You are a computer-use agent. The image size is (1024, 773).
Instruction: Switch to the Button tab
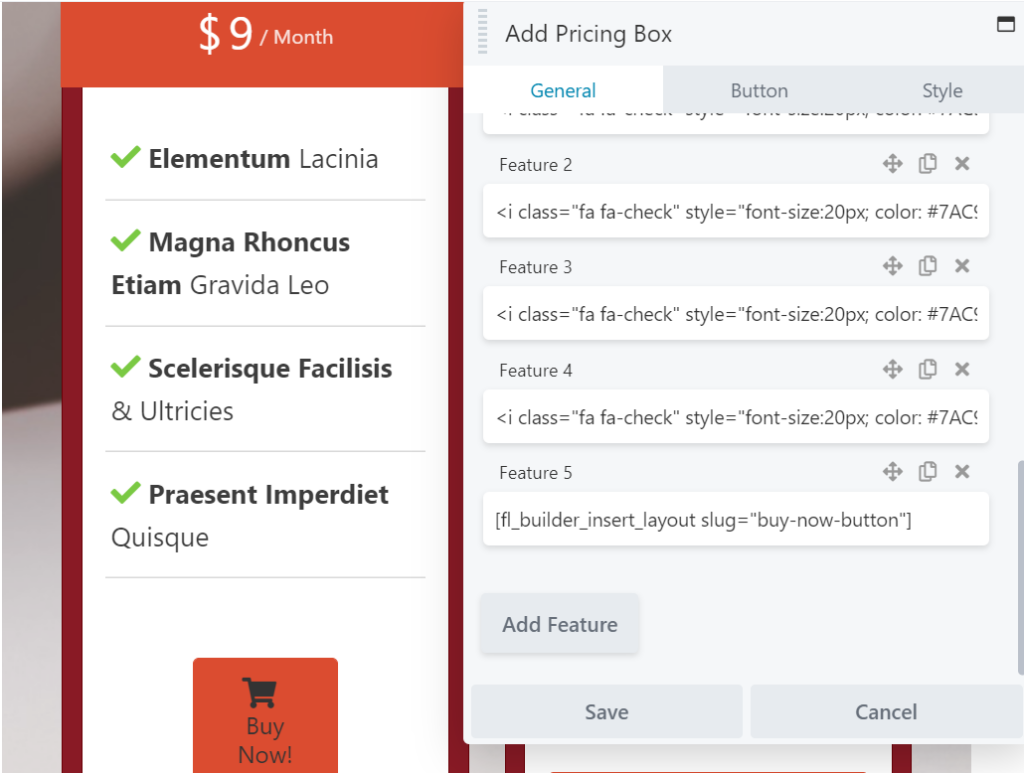tap(759, 90)
